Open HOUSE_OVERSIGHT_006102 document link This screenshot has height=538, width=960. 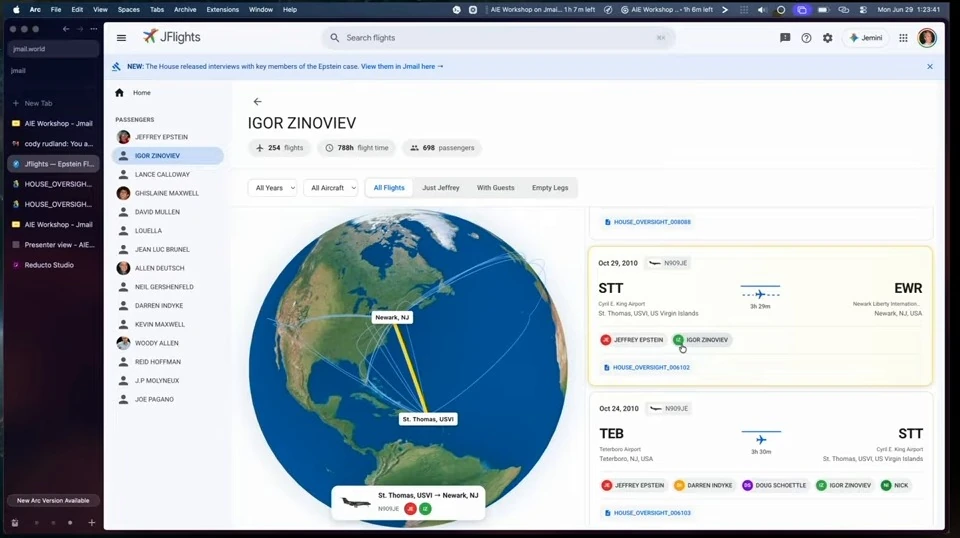(647, 368)
